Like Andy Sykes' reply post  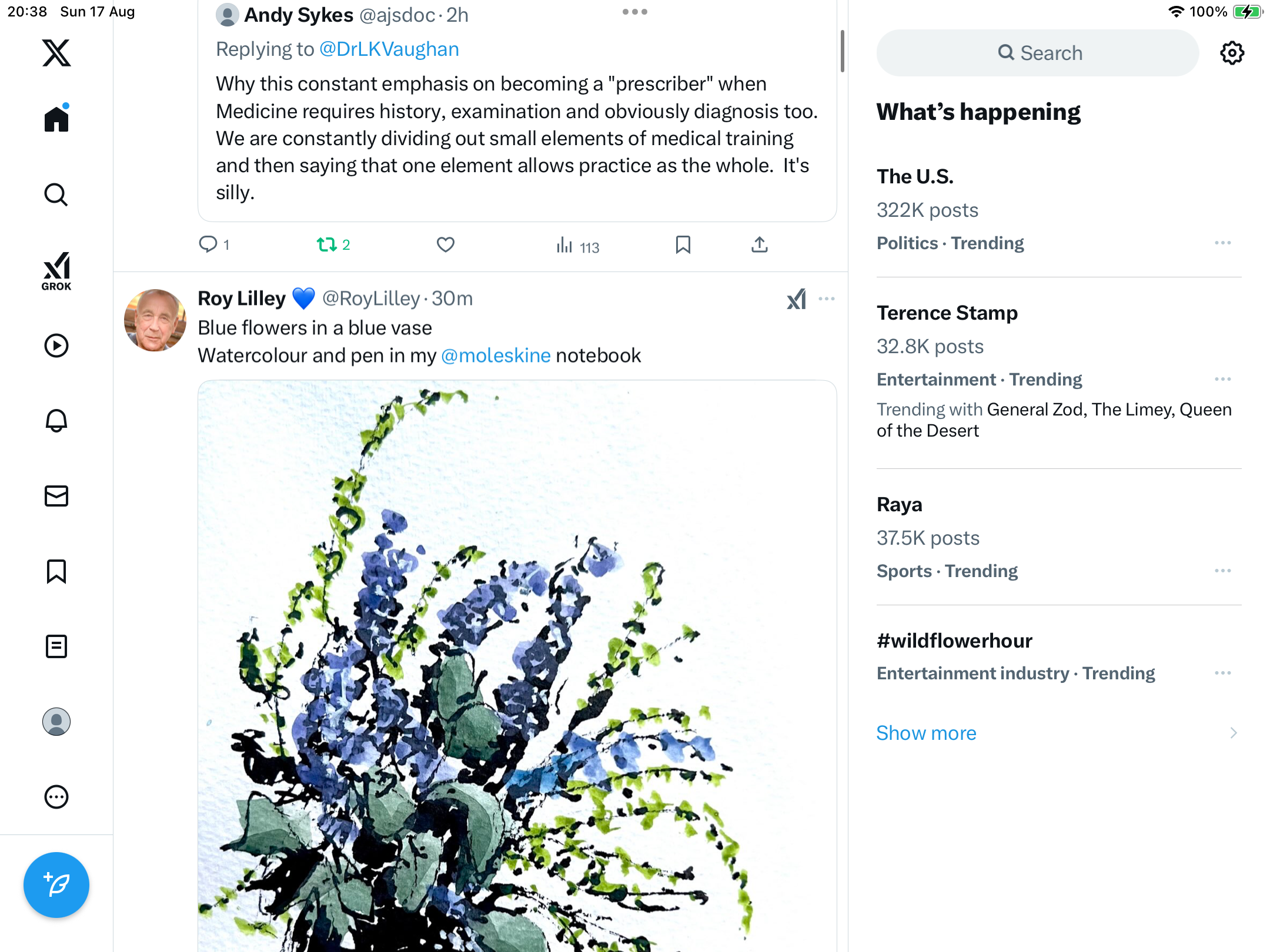coord(446,244)
